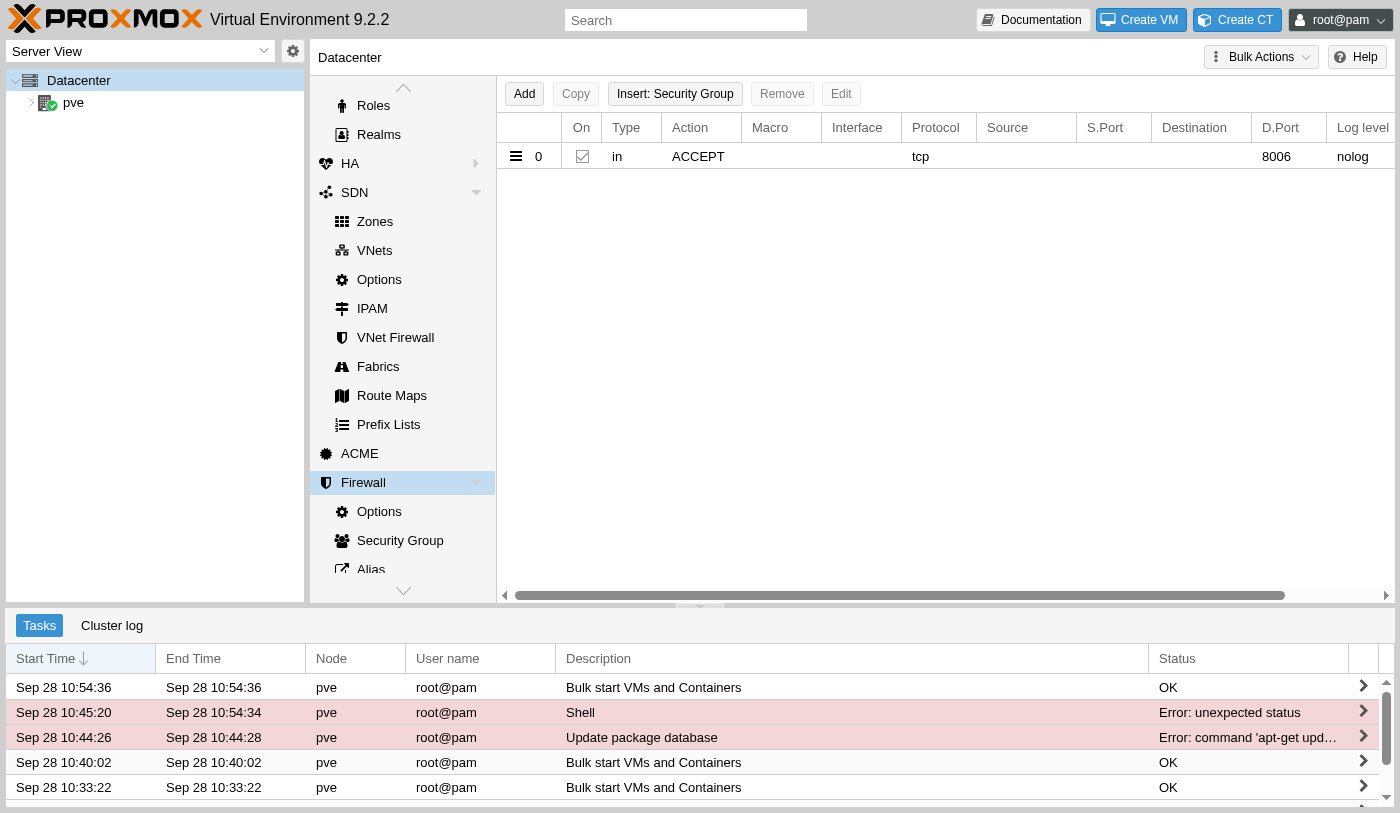The image size is (1400, 813).
Task: Click the ACME certificate icon
Action: [x=326, y=454]
